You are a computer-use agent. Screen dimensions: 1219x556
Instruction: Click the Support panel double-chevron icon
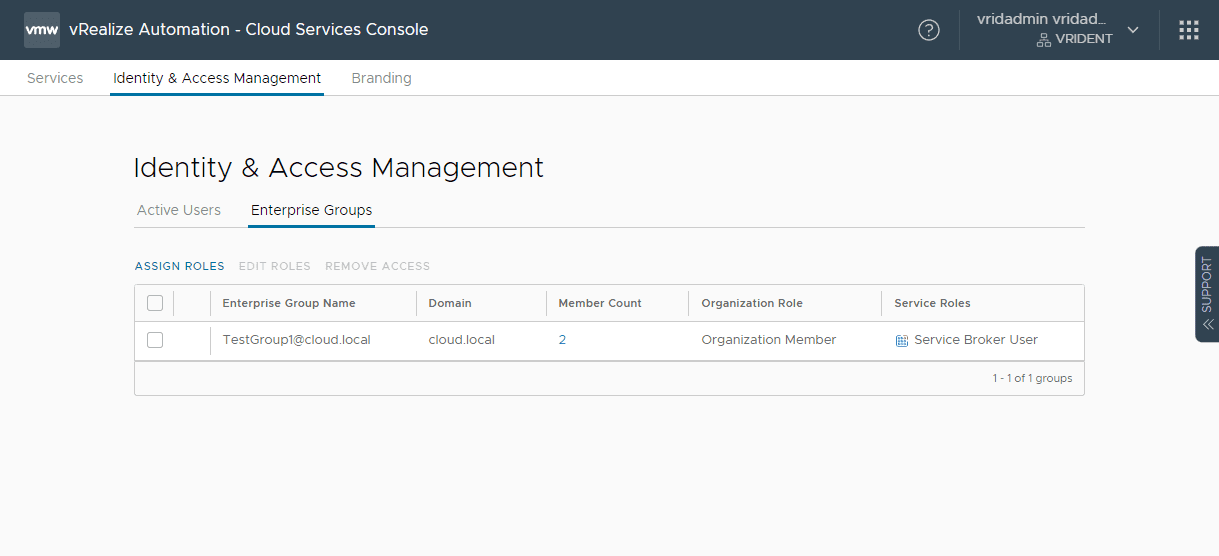1207,324
